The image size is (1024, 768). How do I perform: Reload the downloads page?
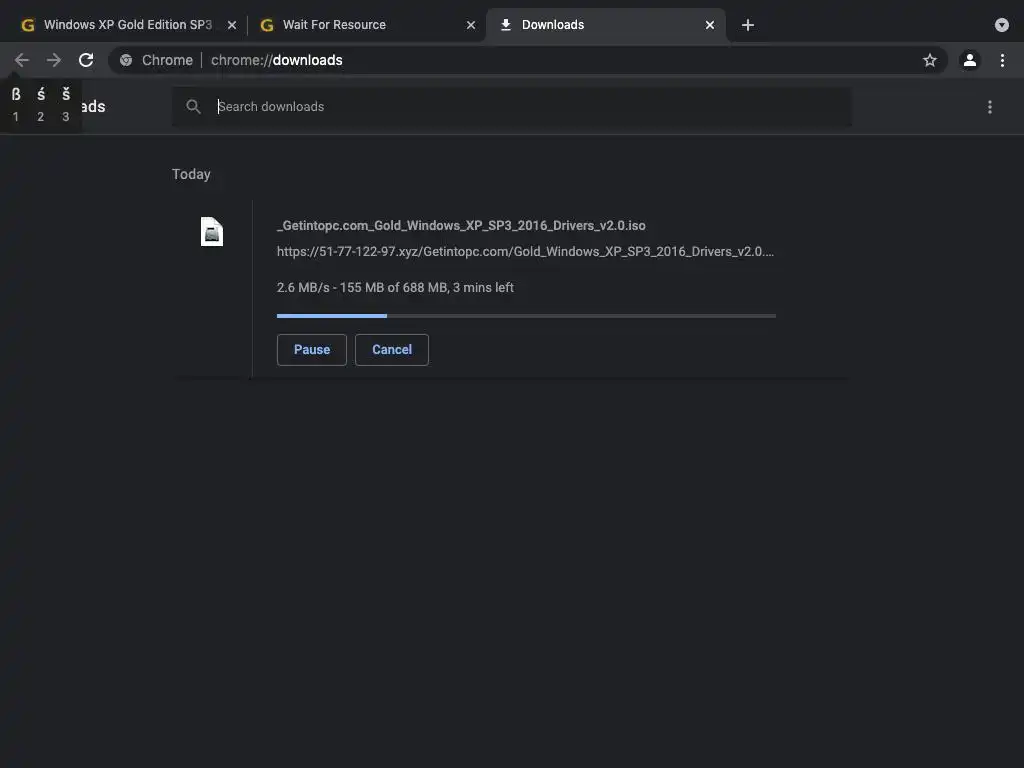click(x=86, y=60)
